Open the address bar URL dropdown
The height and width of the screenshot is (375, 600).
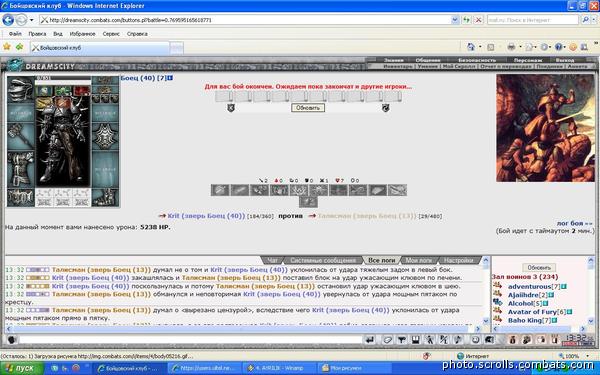tap(455, 20)
